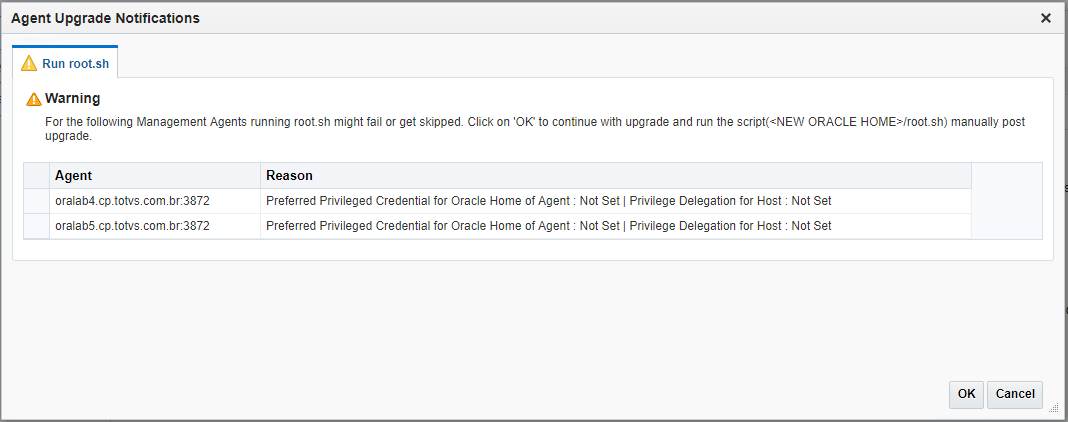Click the resize grip in dialog corner

point(1051,407)
